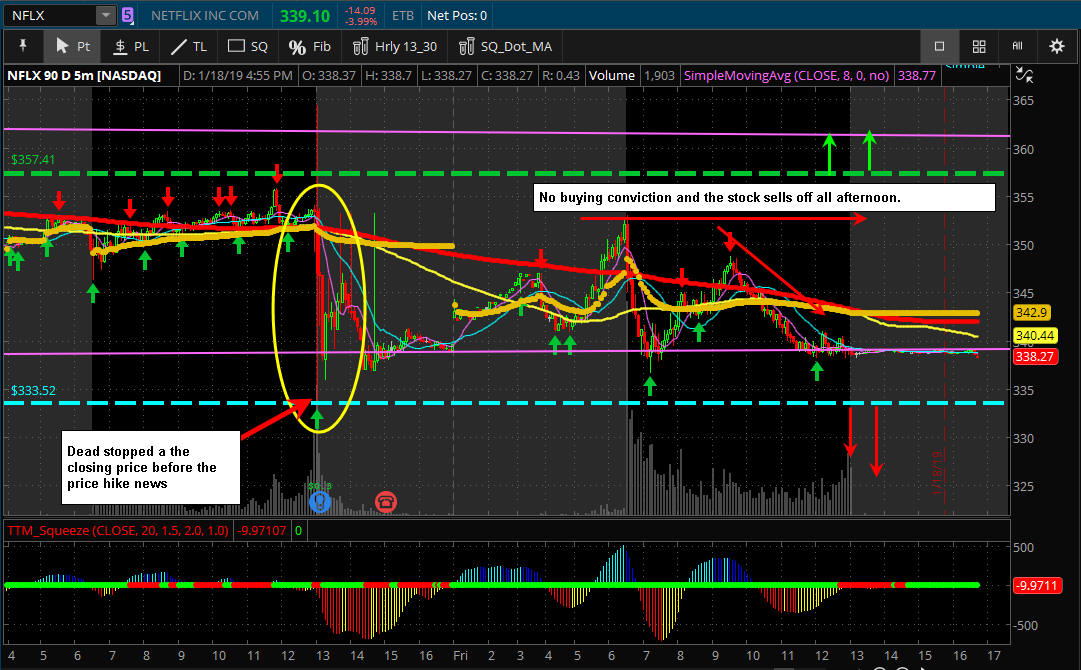
Task: Toggle the All charts layout button
Action: tap(1017, 46)
